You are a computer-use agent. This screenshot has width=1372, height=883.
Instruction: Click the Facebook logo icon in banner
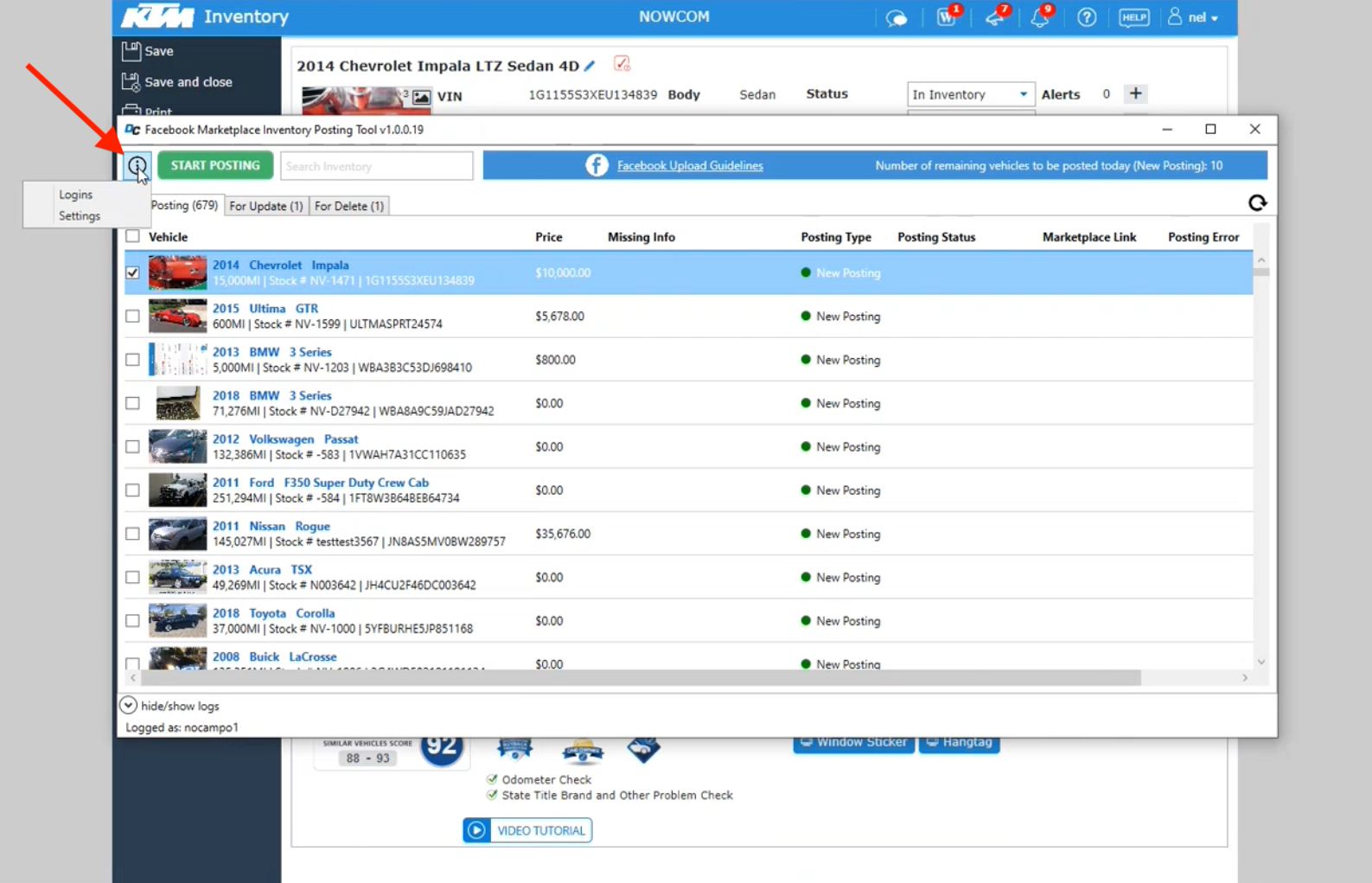pyautogui.click(x=597, y=165)
